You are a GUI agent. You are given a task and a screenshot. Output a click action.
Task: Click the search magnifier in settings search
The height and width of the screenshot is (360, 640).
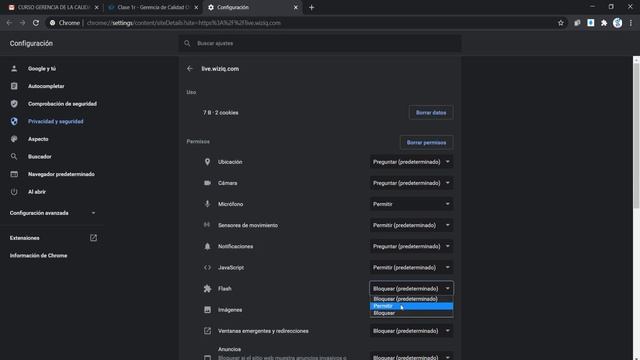tap(187, 43)
